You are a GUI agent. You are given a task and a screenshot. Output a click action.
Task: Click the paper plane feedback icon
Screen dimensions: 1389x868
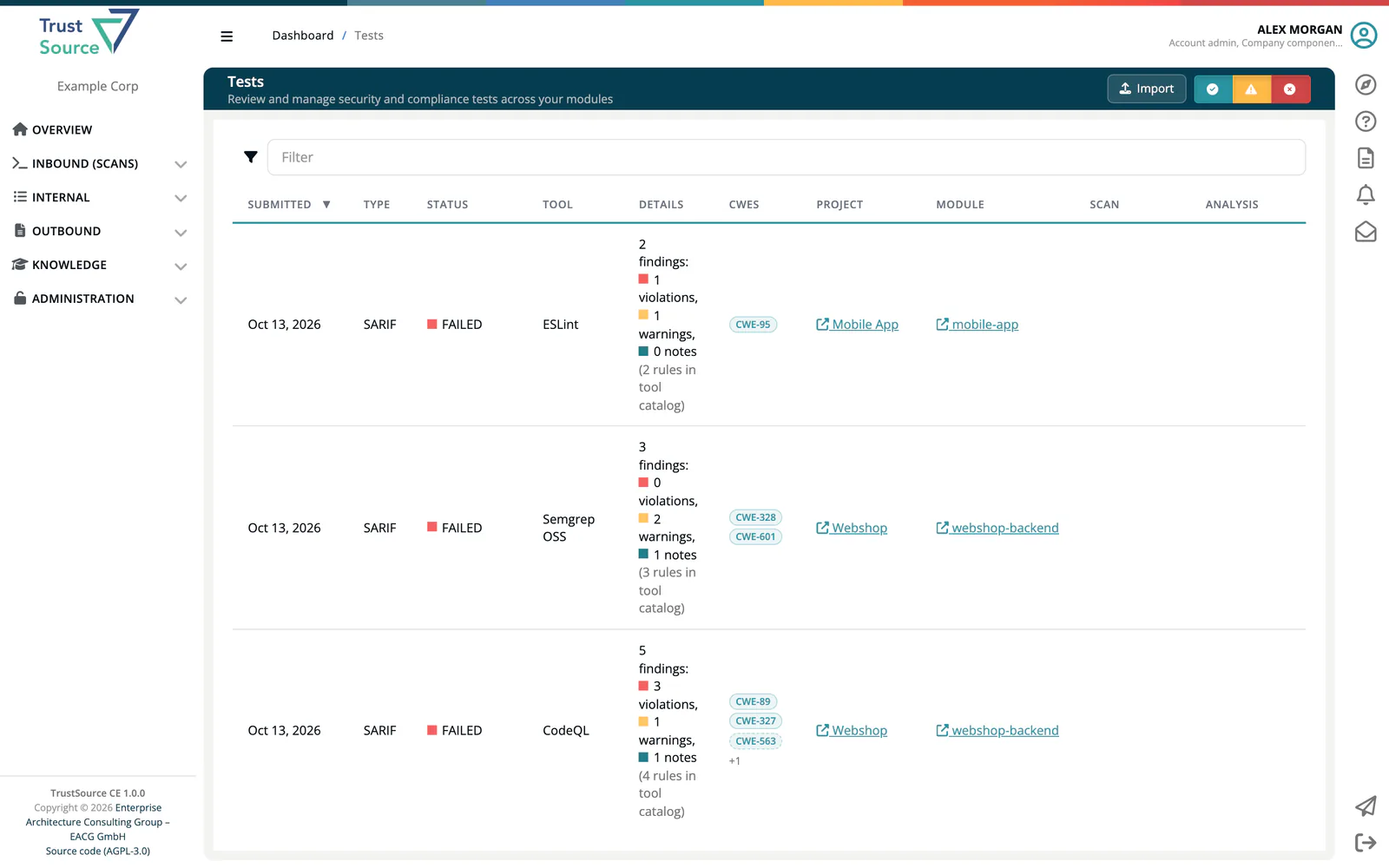pyautogui.click(x=1366, y=806)
